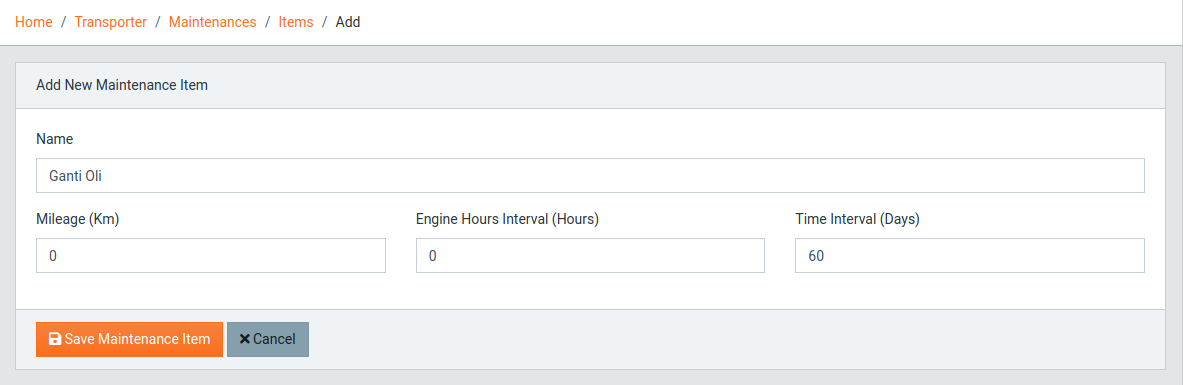1183x385 pixels.
Task: Click the Engine Hours Interval (Hours) label
Action: (x=507, y=219)
